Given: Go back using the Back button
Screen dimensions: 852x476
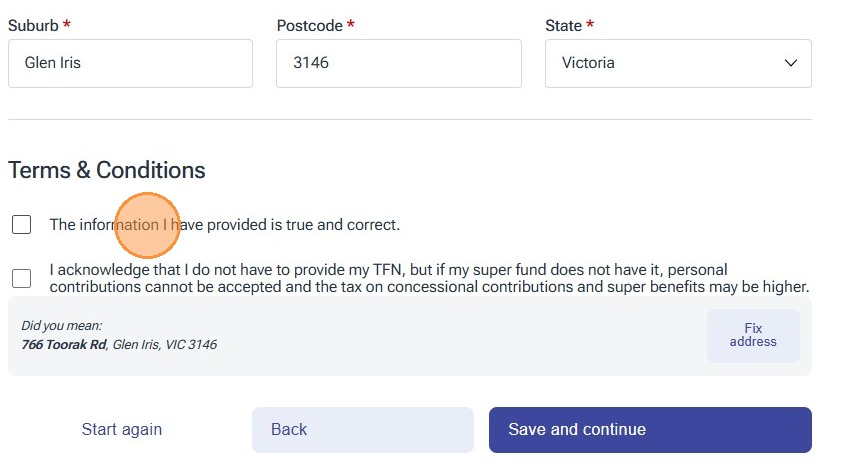Looking at the screenshot, I should [x=362, y=430].
